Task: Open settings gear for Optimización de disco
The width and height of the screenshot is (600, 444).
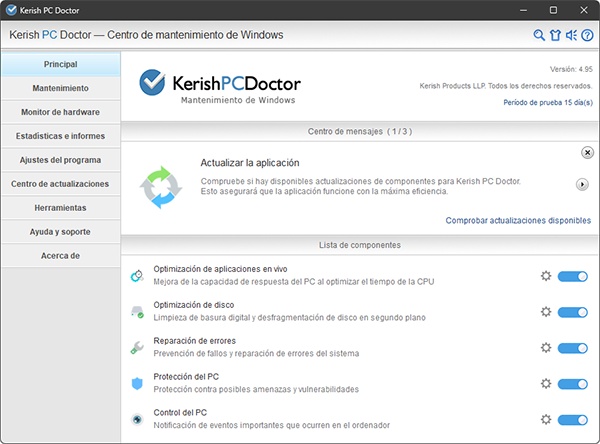Action: [x=546, y=312]
